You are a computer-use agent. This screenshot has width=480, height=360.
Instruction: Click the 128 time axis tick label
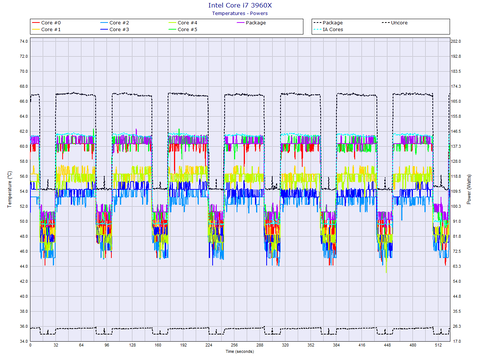[x=132, y=345]
